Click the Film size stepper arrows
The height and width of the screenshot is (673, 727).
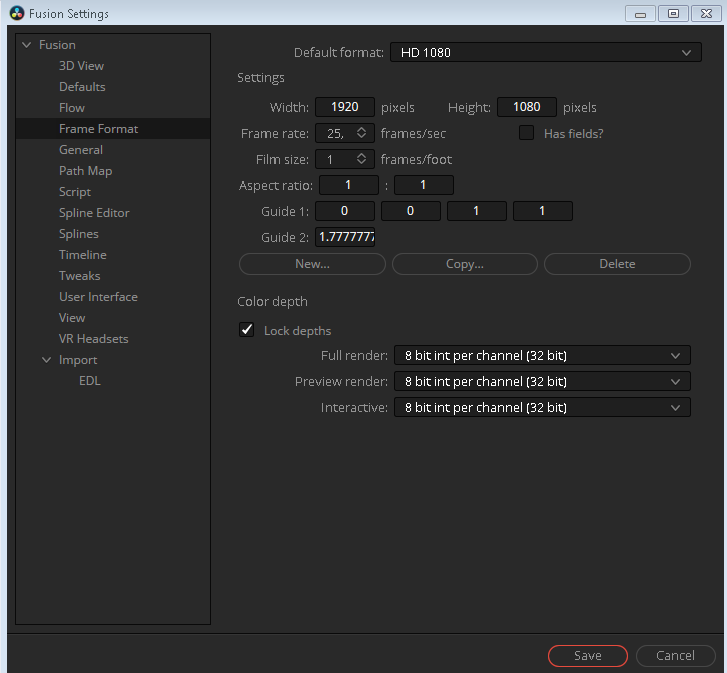[x=362, y=159]
